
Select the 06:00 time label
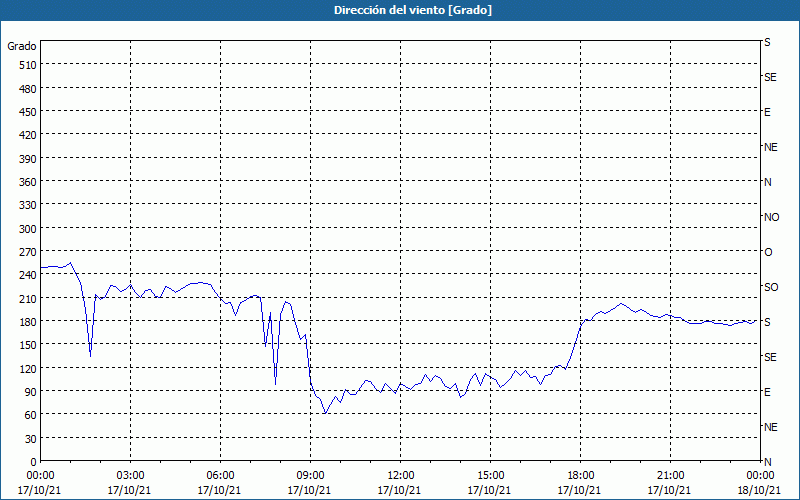click(220, 476)
